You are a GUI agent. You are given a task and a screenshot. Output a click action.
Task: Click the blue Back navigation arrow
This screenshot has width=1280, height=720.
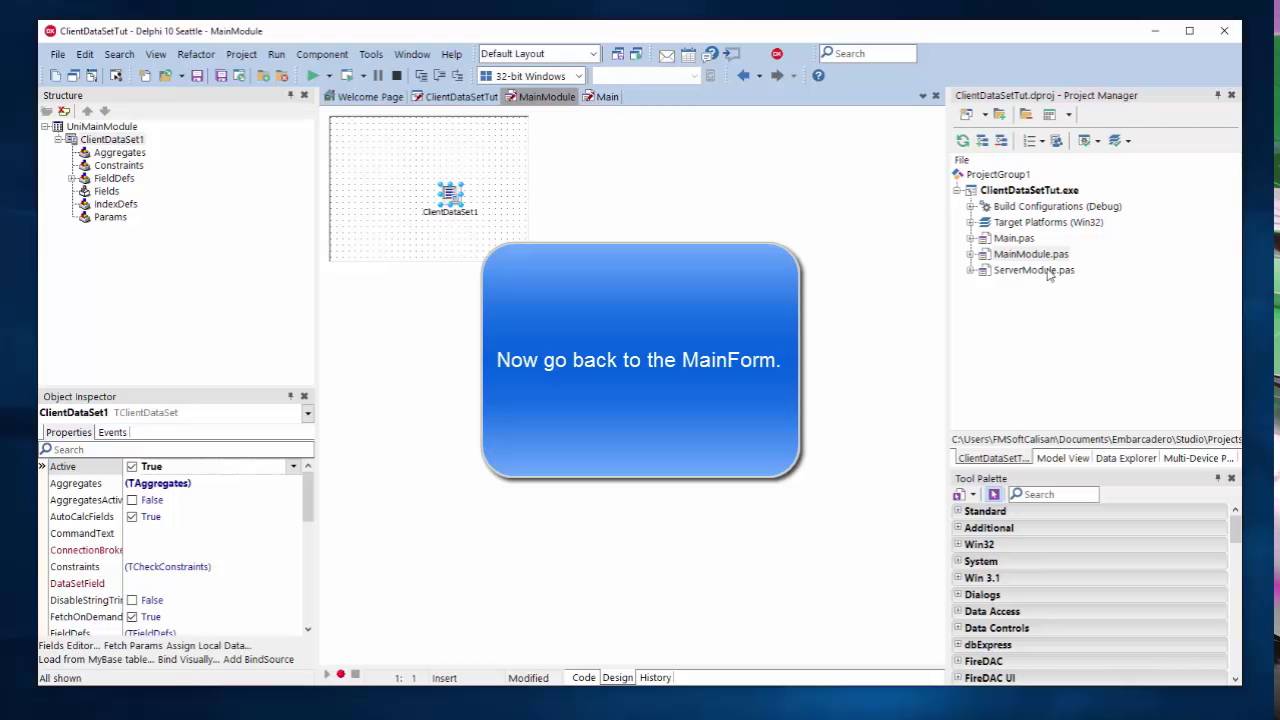(x=743, y=76)
